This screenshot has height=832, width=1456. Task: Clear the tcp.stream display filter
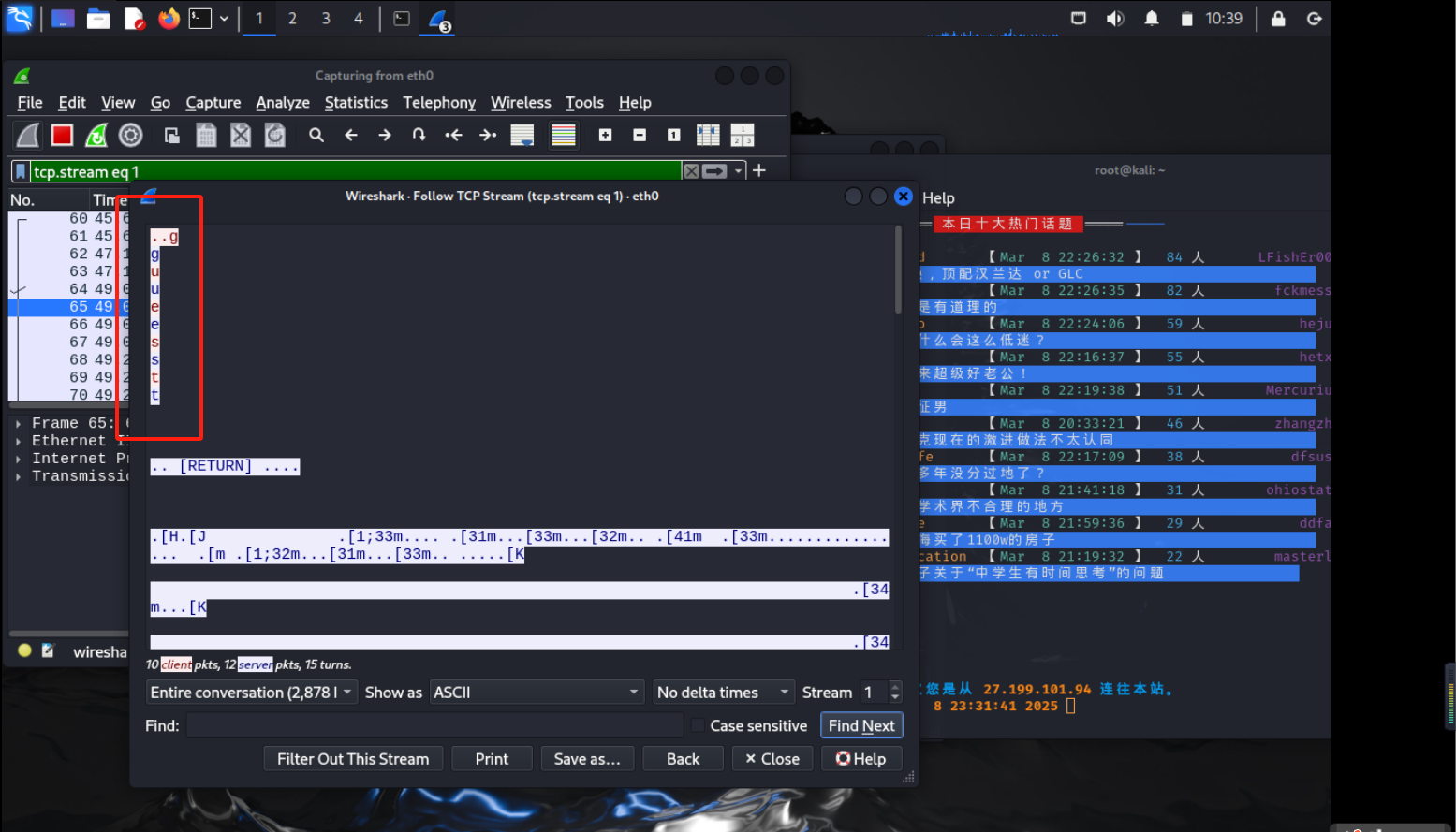tap(691, 171)
